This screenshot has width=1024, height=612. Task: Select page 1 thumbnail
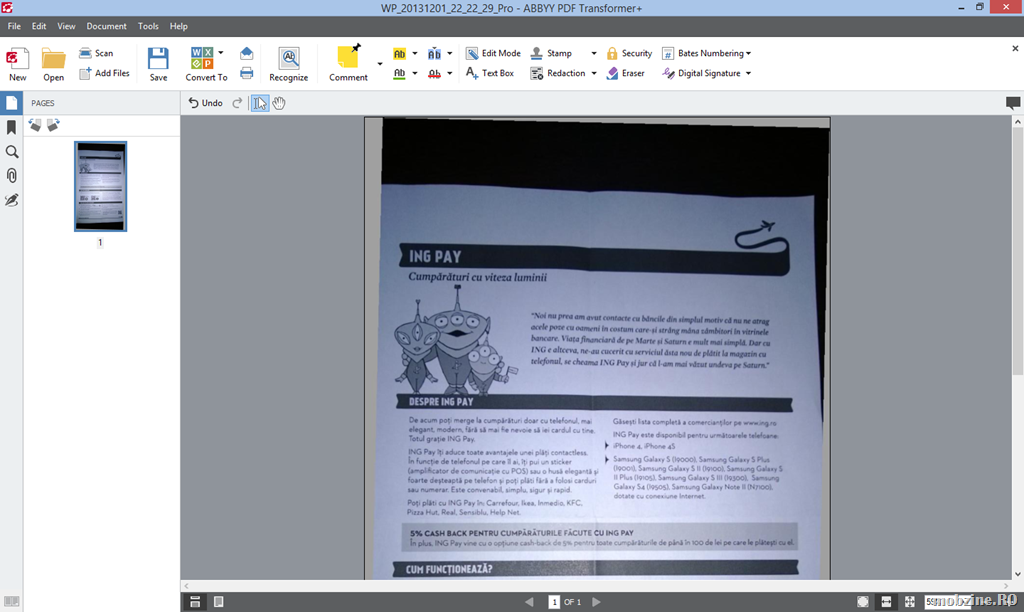(101, 186)
